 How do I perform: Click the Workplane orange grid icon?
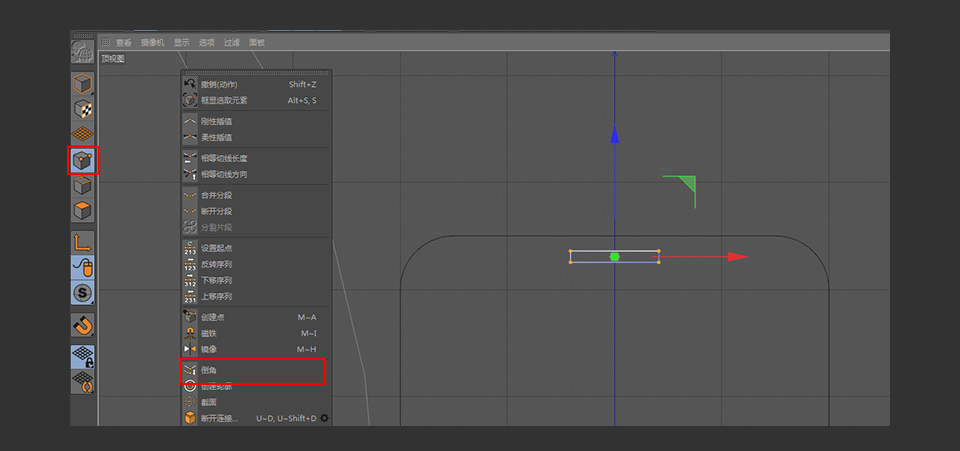[x=83, y=134]
